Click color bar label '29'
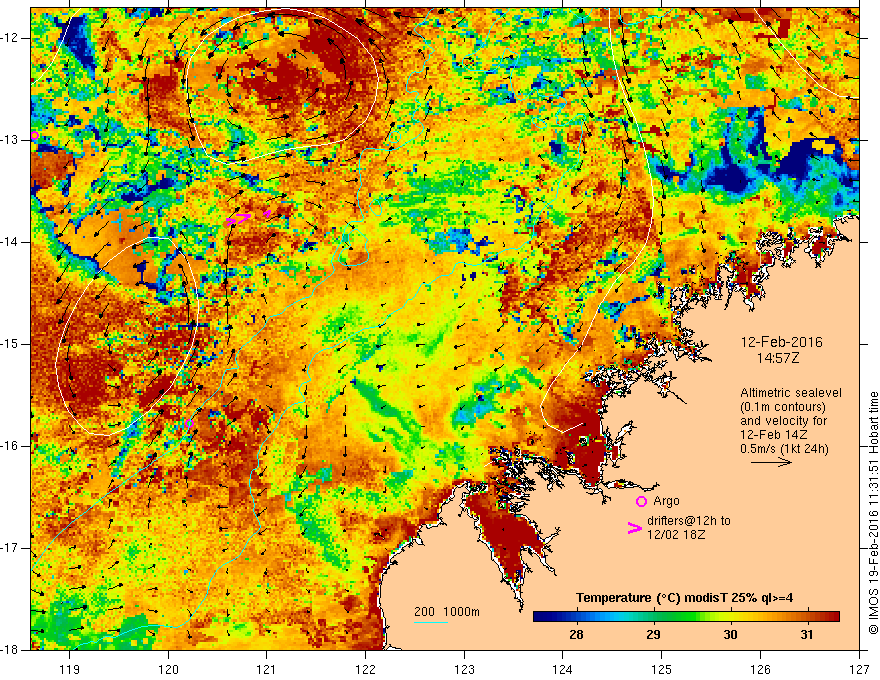Screen dimensions: 880x680 [x=653, y=635]
